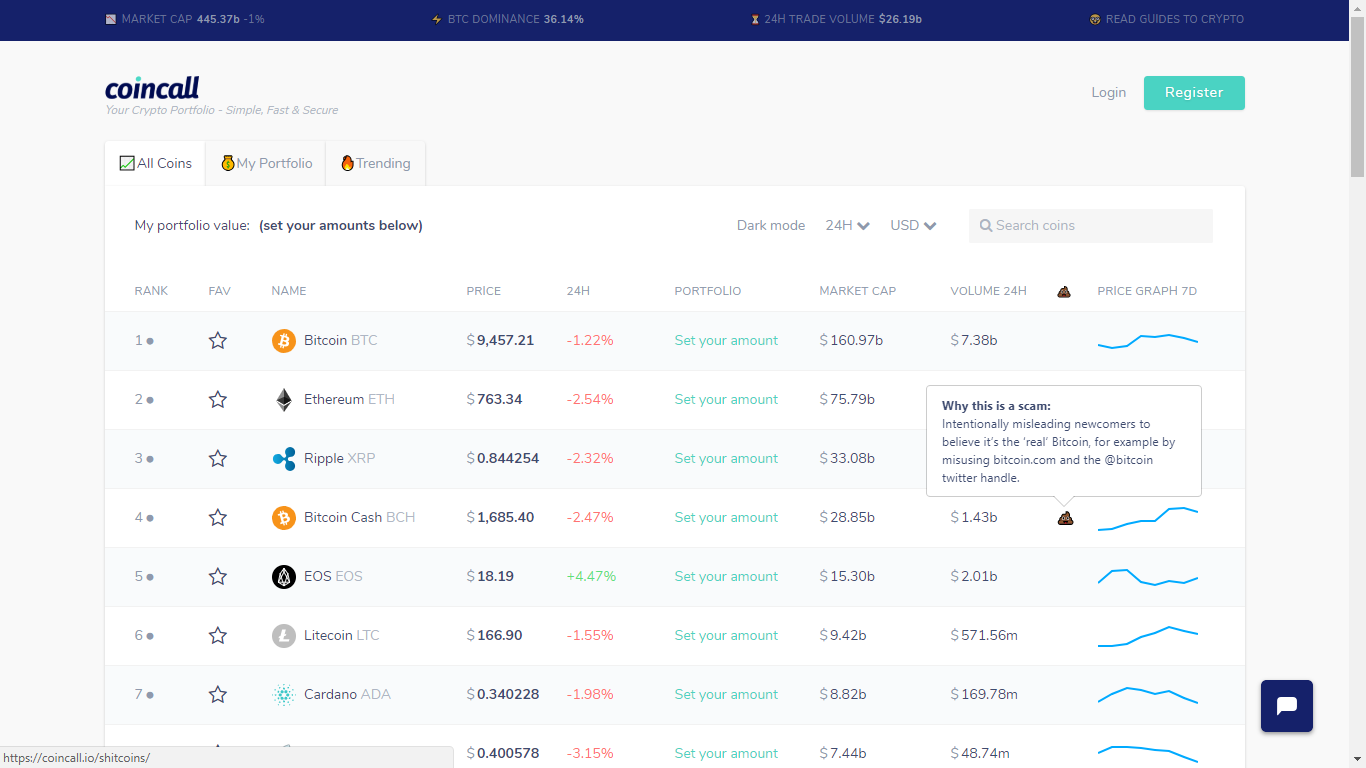Viewport: 1366px width, 768px height.
Task: Toggle Dark mode
Action: pyautogui.click(x=771, y=226)
